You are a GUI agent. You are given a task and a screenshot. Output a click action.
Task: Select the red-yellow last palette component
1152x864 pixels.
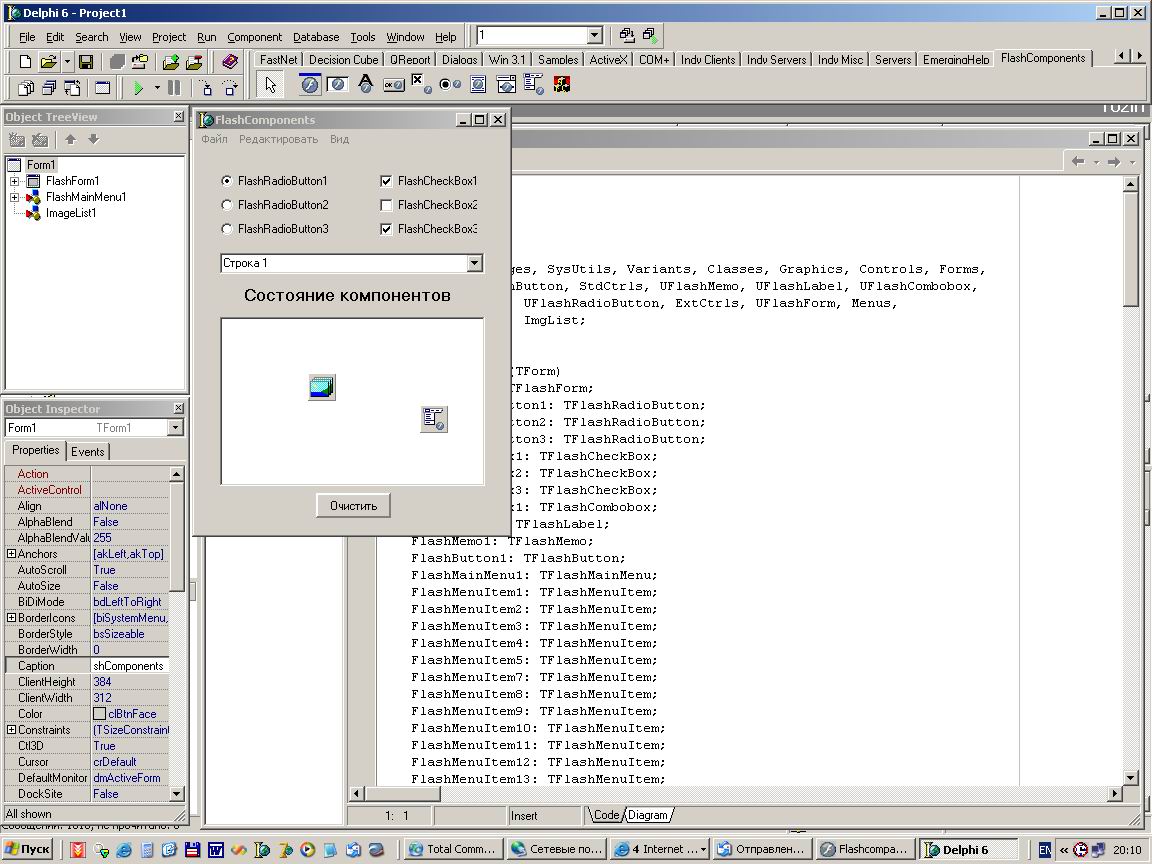[x=562, y=85]
